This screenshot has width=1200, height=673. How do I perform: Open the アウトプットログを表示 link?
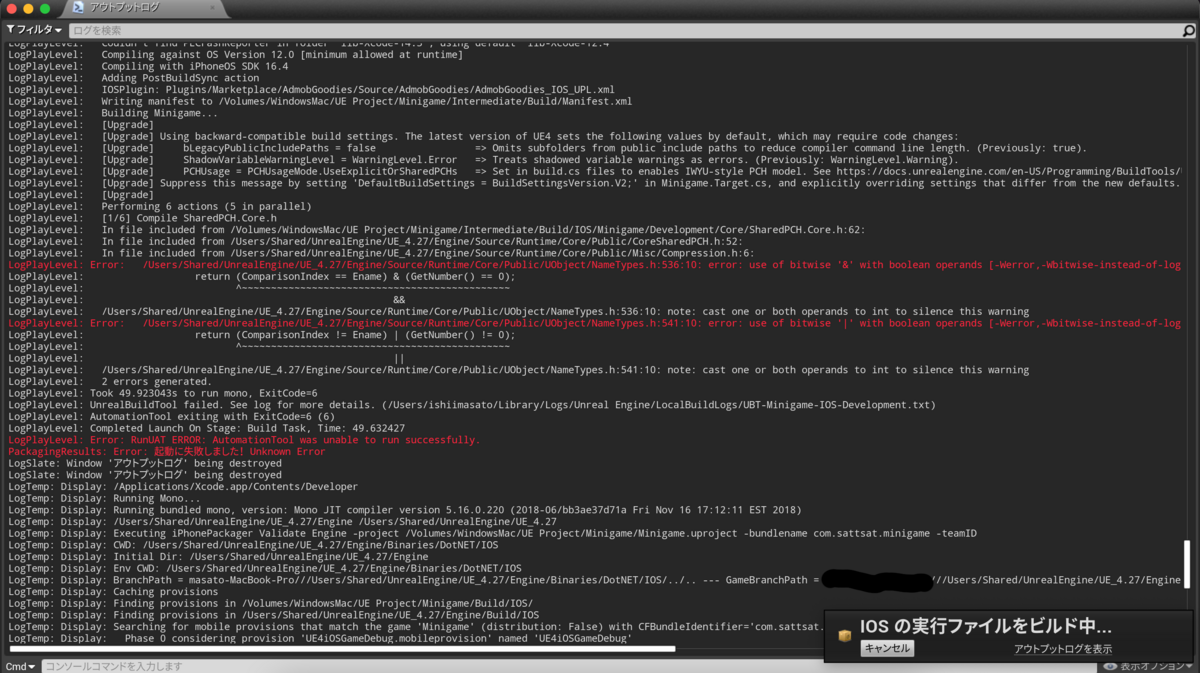(1062, 649)
